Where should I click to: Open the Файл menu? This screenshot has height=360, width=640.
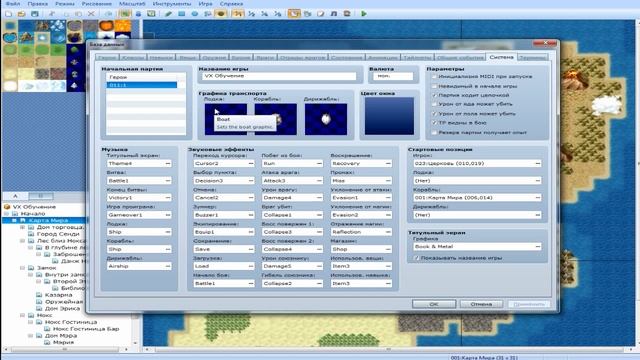[x=13, y=4]
